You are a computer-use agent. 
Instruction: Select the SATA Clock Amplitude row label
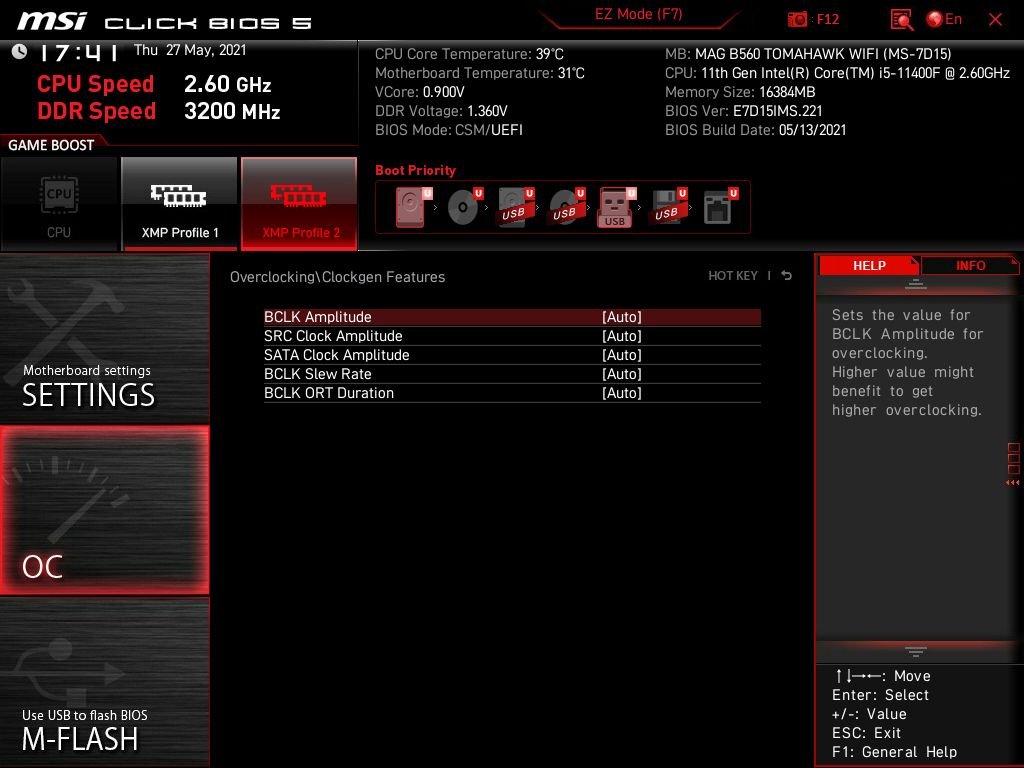tap(336, 355)
